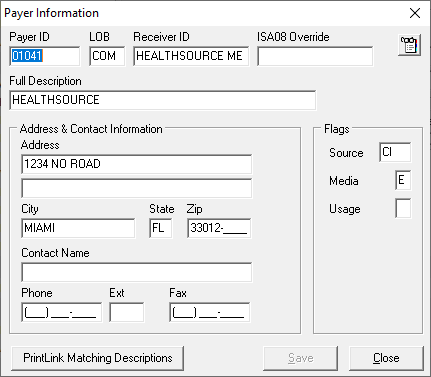
Task: Edit the Full Description field
Action: pos(163,100)
